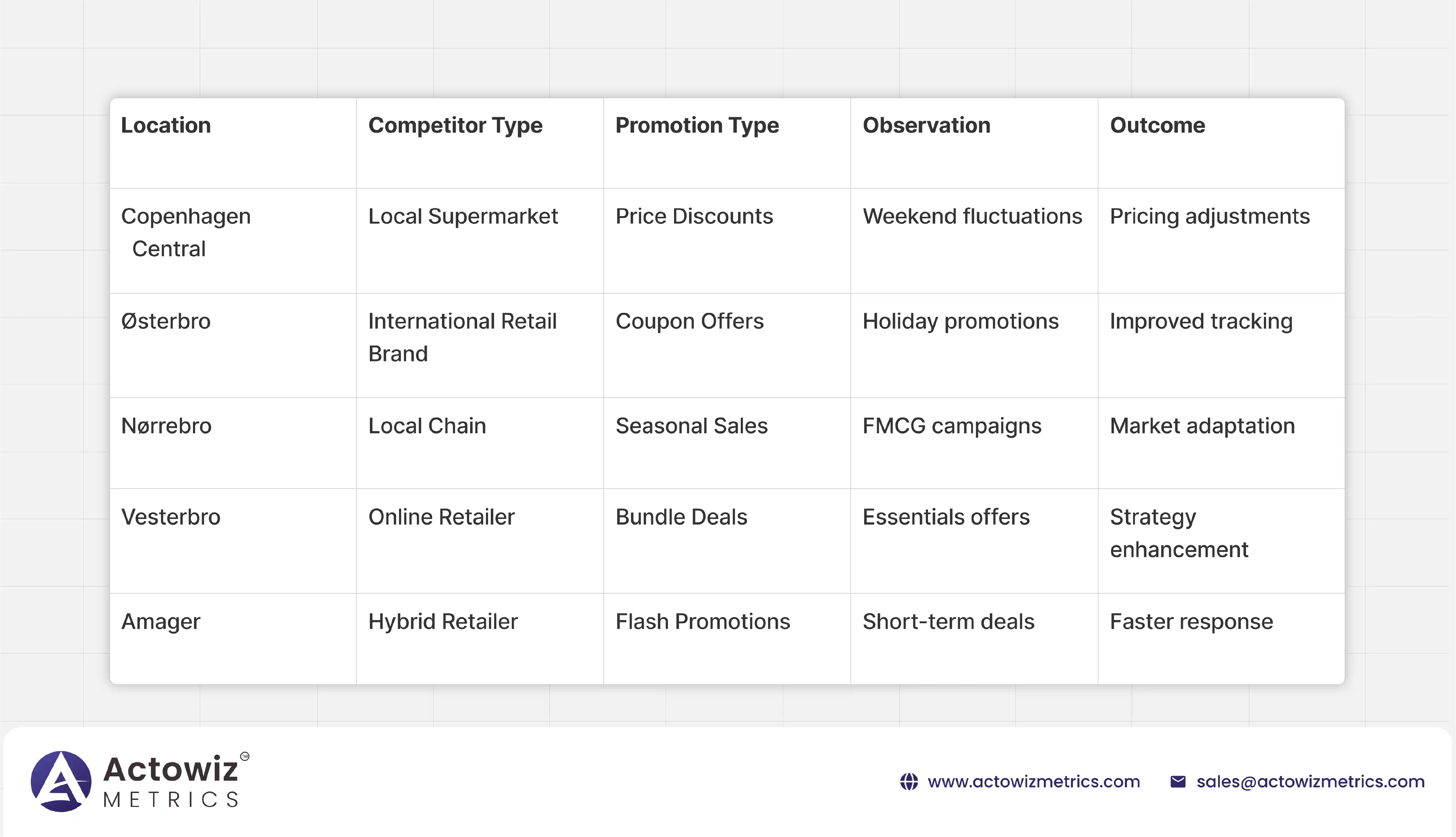Select the Location column header

pos(166,125)
